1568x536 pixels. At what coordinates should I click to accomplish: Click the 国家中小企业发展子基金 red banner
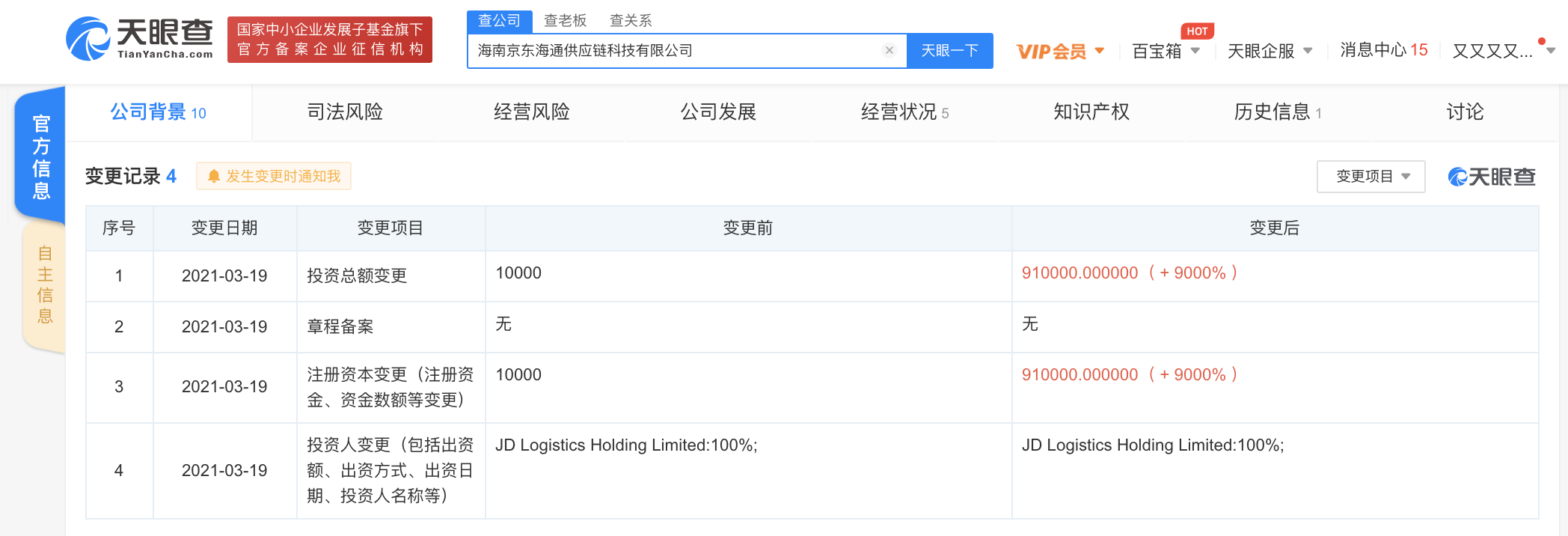coord(330,40)
